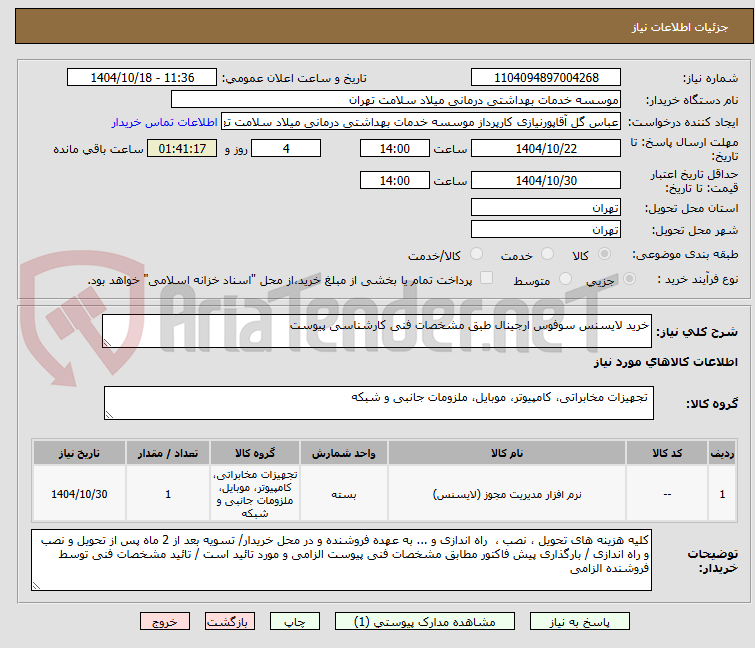Viewport: 755px width, 648px height.
Task: Click the price validity time 14:00 field
Action: click(394, 180)
